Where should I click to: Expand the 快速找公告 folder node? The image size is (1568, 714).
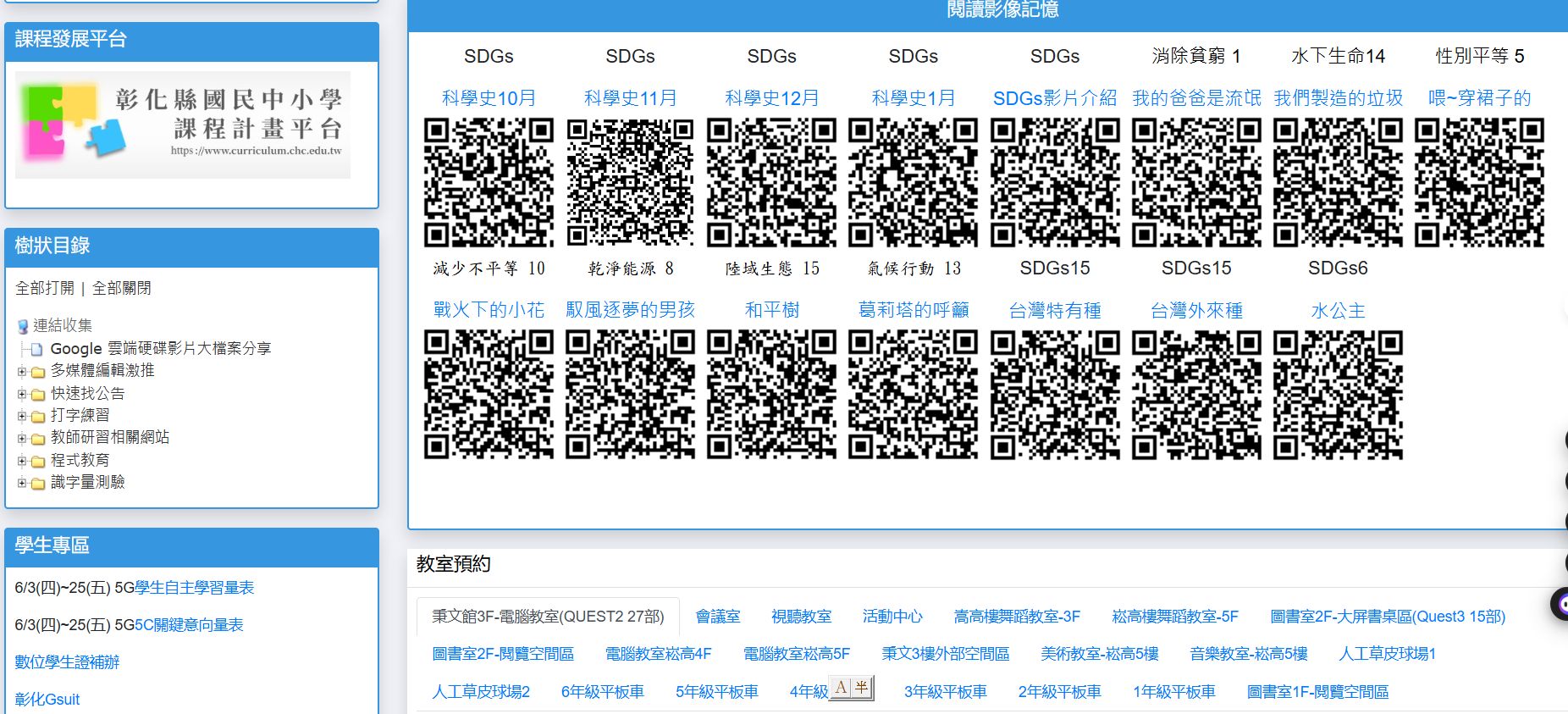(22, 394)
